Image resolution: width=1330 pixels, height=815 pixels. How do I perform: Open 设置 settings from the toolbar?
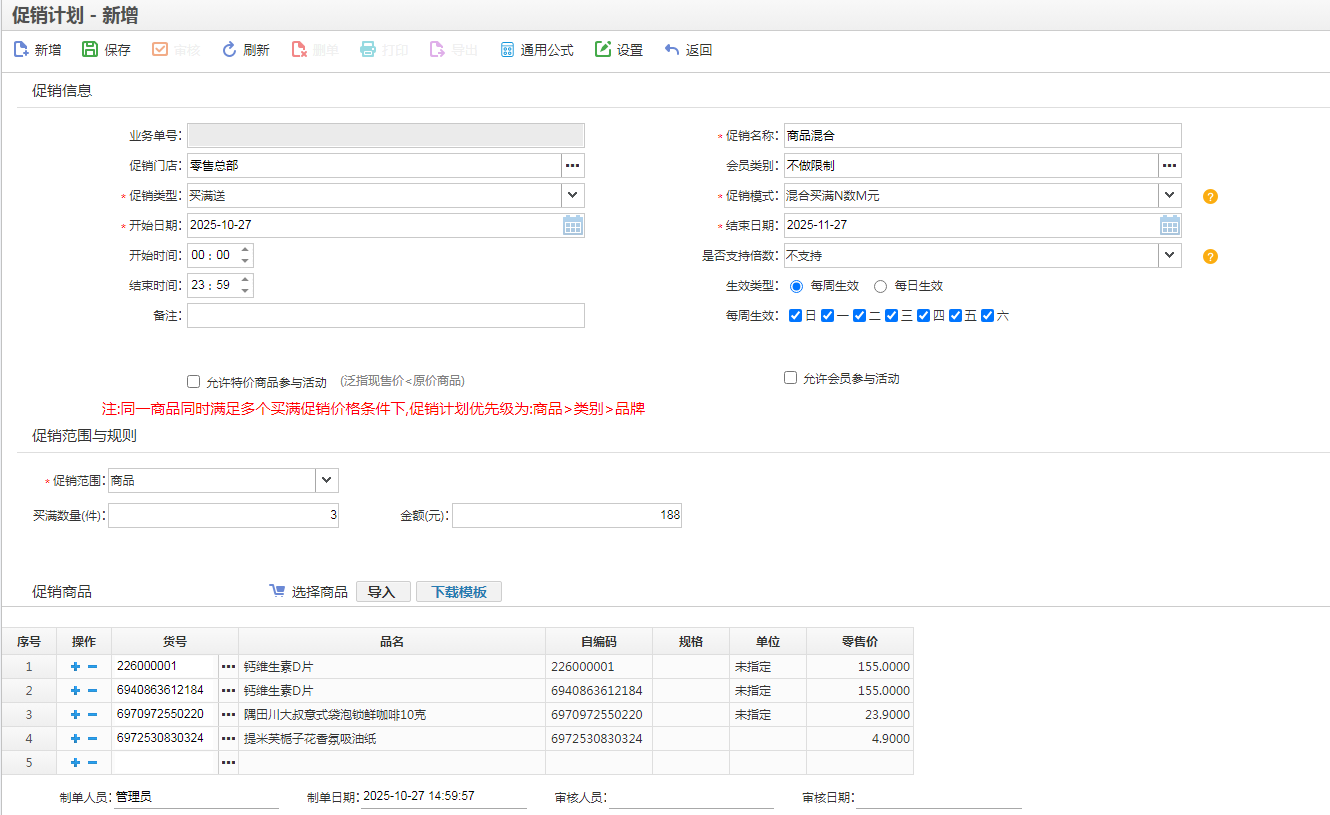(x=603, y=50)
